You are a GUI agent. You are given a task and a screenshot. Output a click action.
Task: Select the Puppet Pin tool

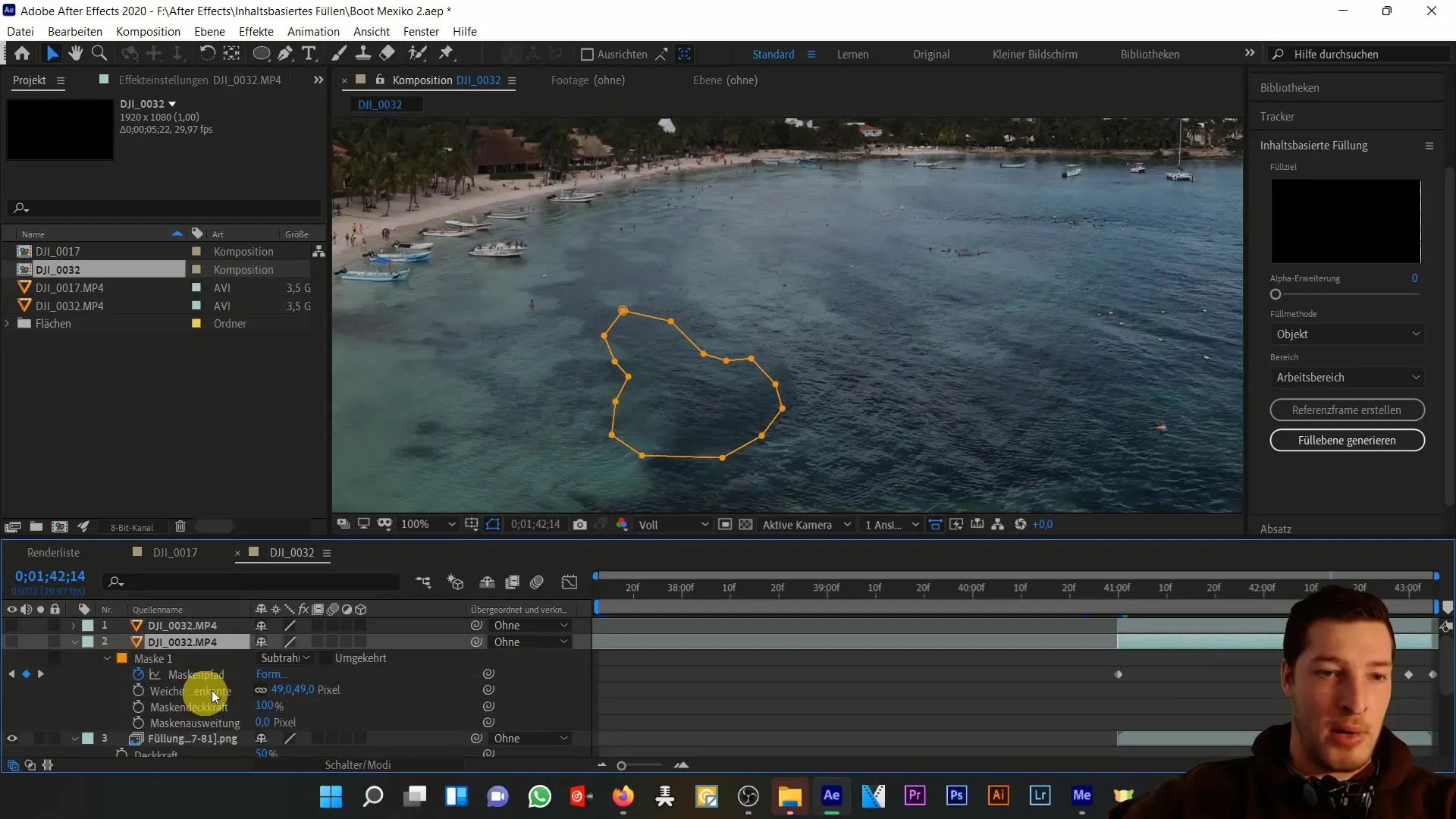(447, 54)
